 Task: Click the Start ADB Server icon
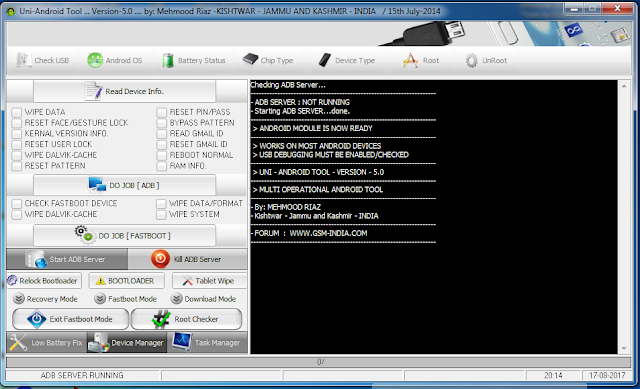[x=36, y=259]
